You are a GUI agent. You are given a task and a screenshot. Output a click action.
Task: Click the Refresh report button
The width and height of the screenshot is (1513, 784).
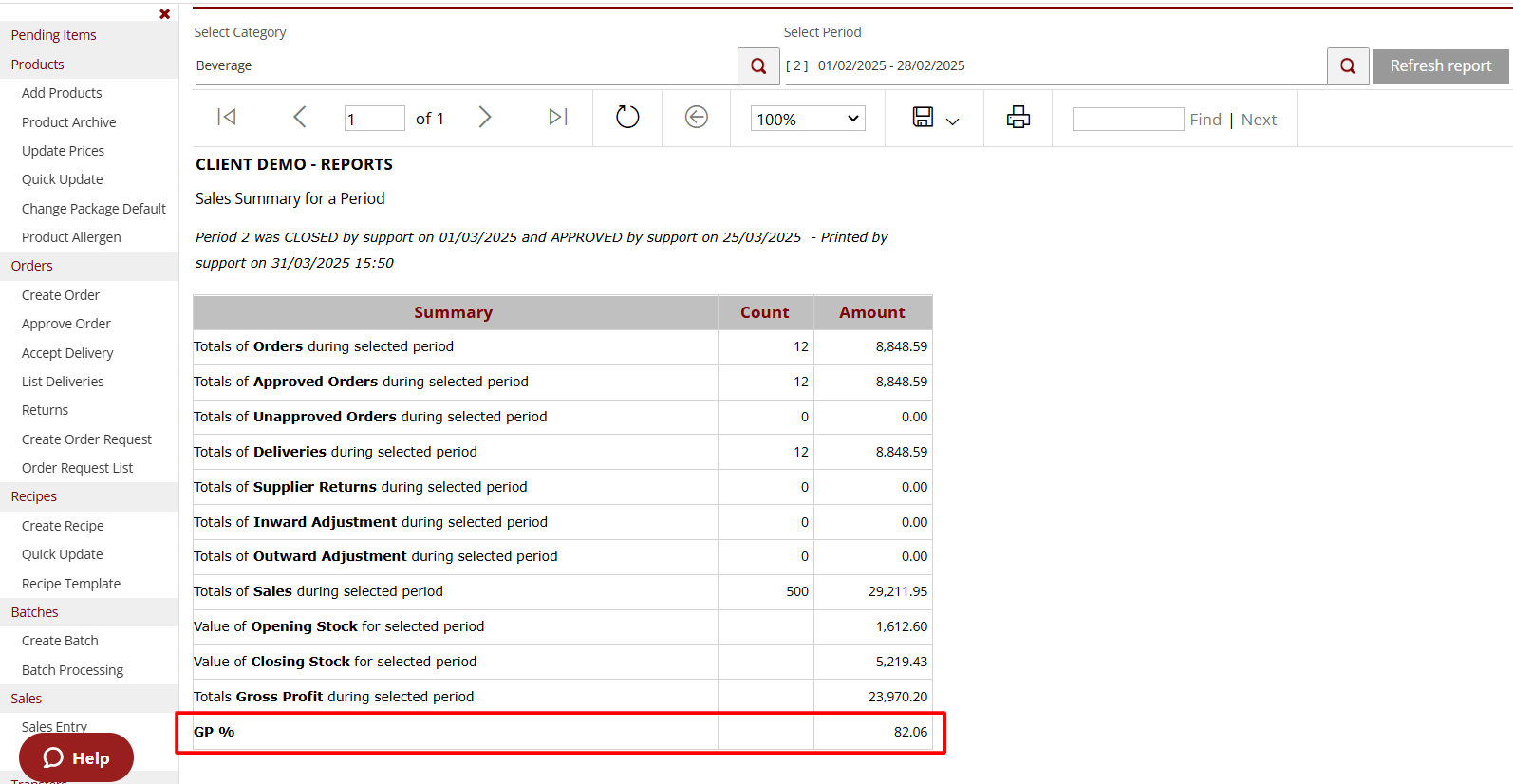1440,66
